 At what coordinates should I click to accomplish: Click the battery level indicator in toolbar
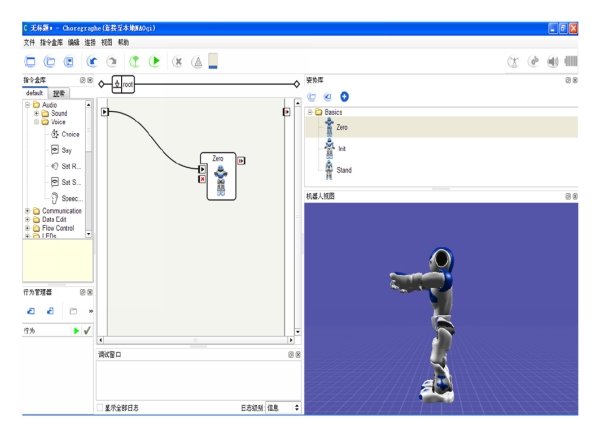212,61
